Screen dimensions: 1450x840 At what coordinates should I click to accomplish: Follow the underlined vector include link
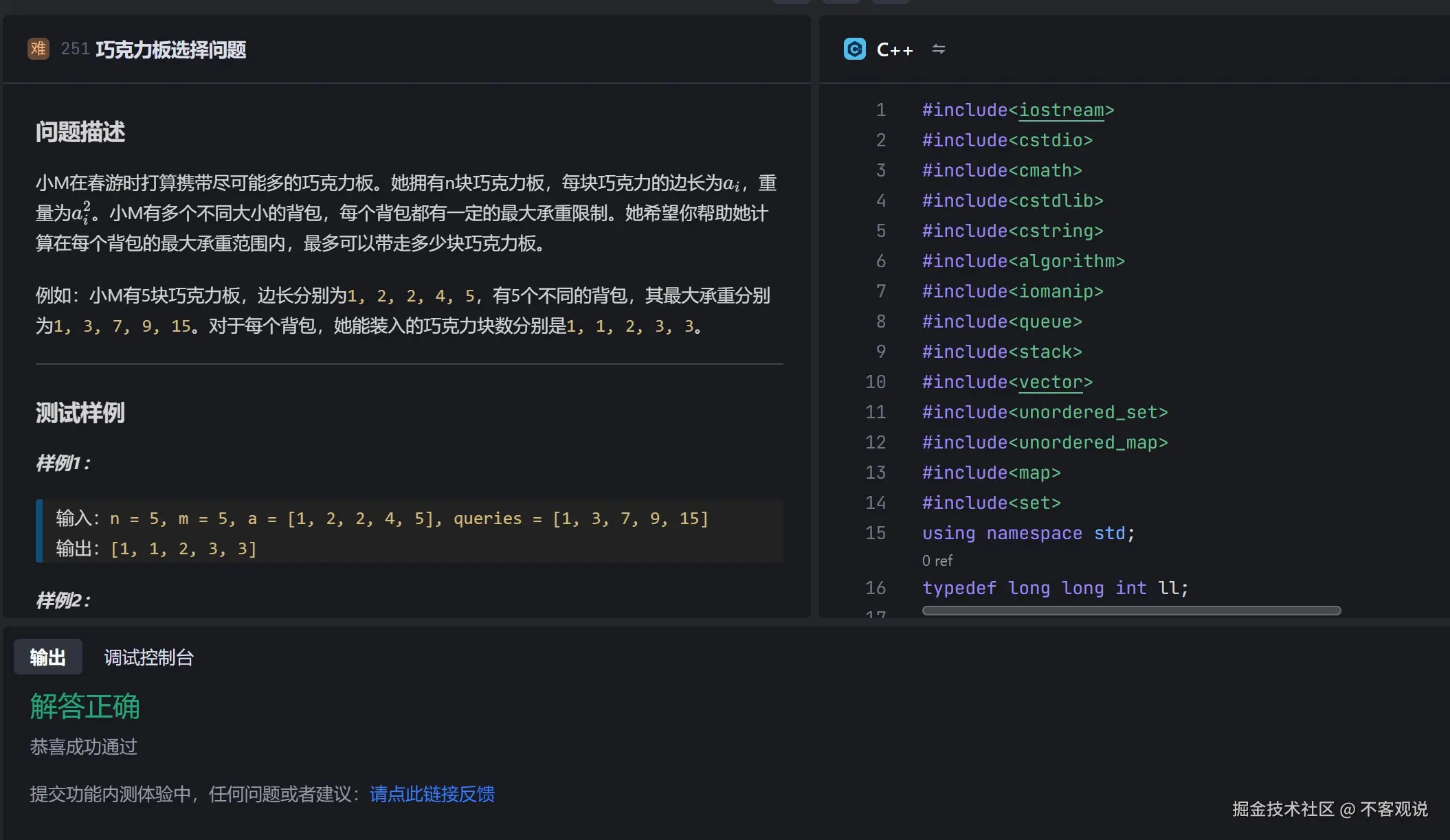(1051, 382)
